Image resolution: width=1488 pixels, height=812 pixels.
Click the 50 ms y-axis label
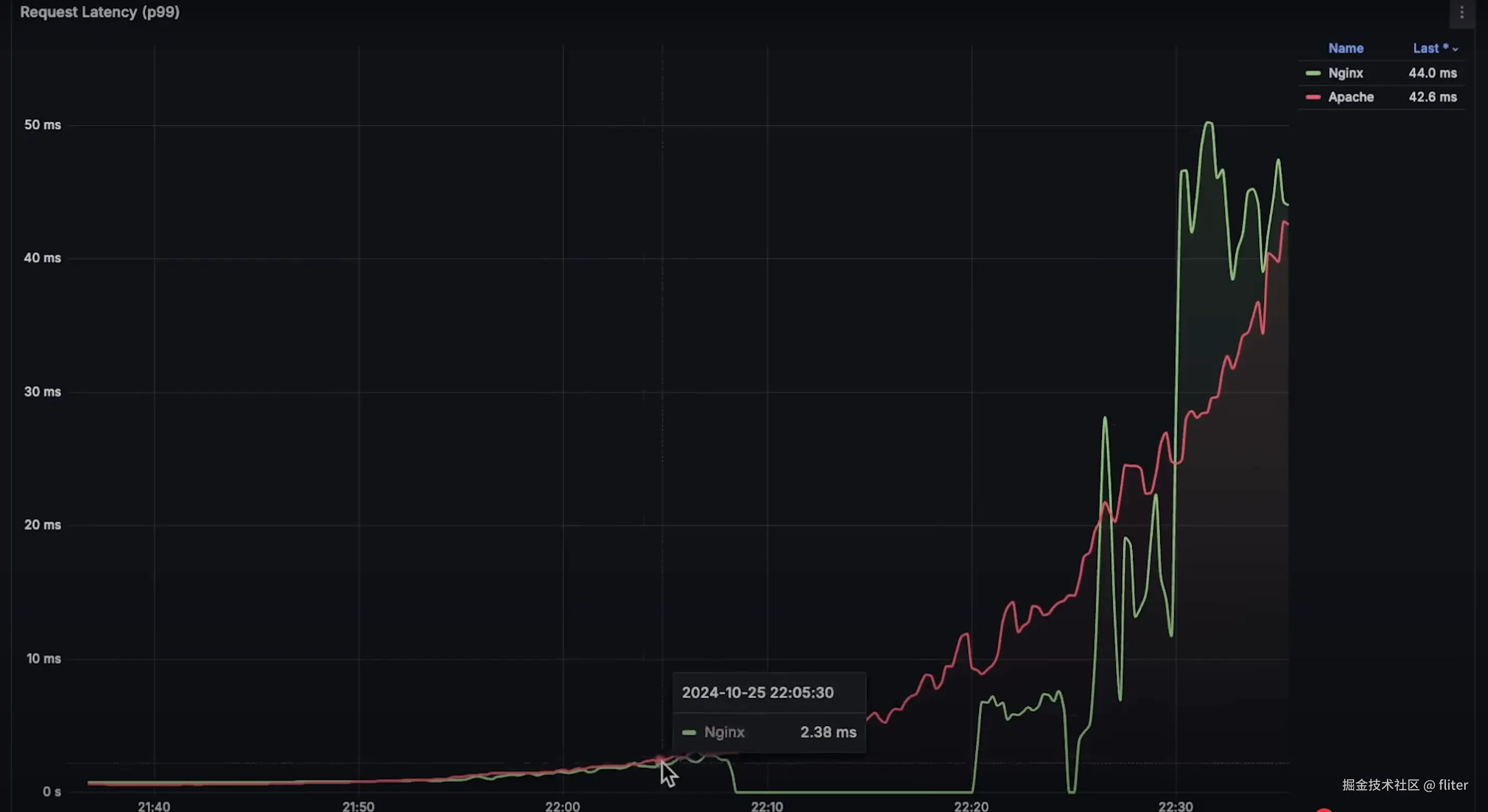(x=42, y=124)
